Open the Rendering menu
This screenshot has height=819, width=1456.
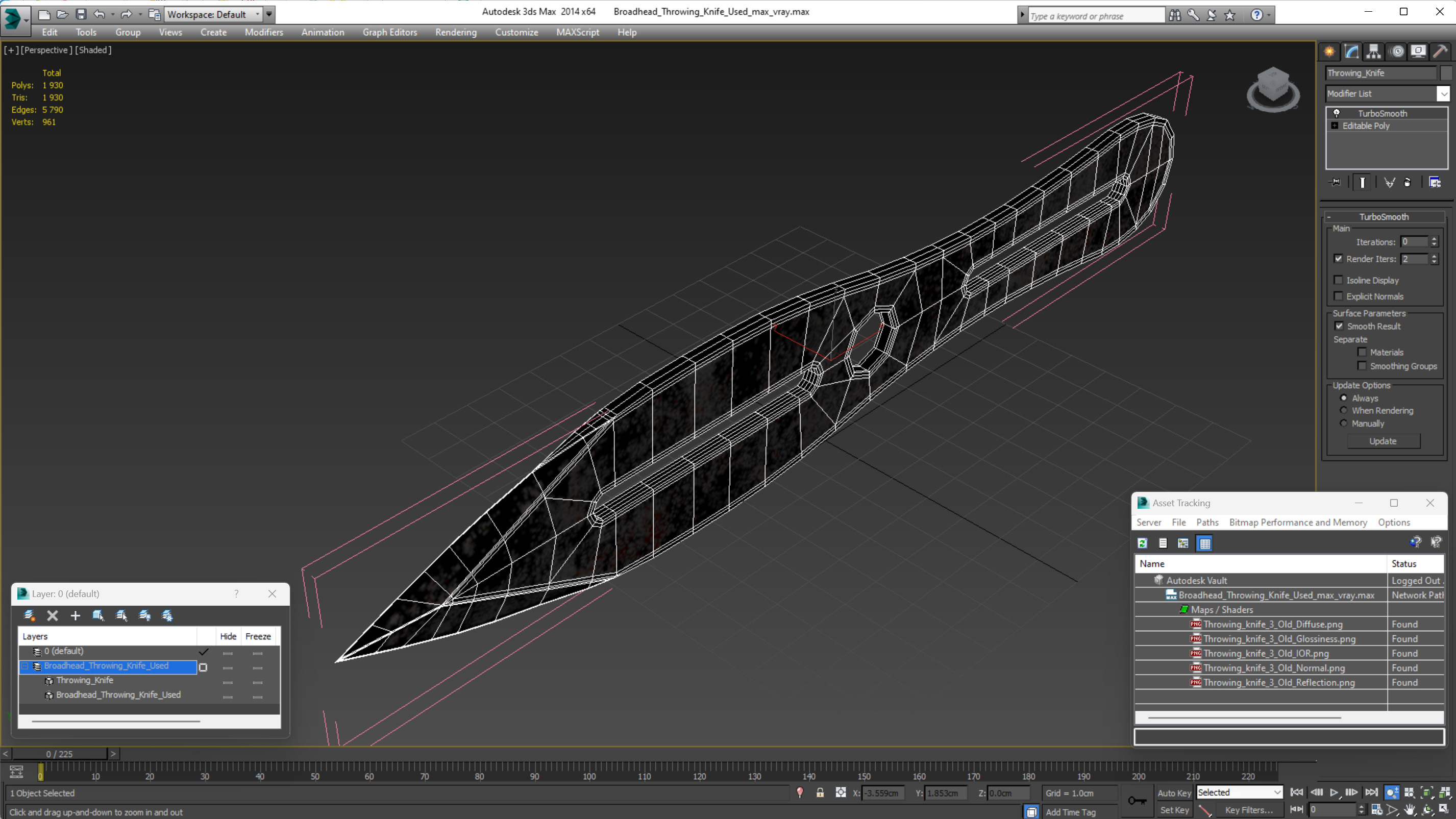coord(456,32)
